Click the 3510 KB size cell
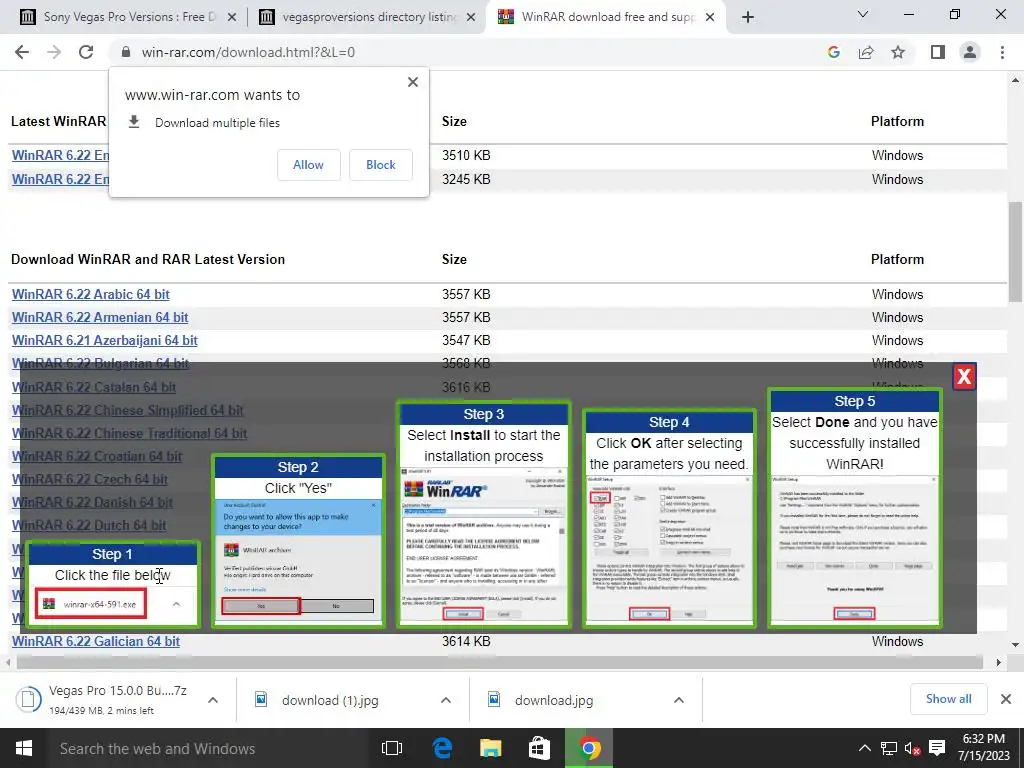 466,155
